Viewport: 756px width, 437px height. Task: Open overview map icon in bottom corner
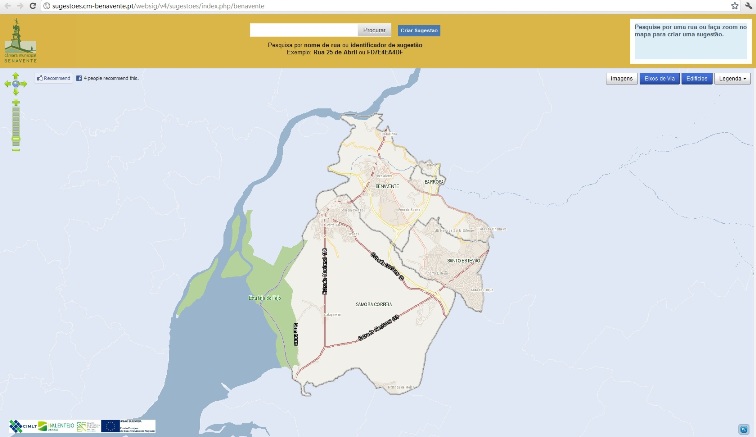coord(742,428)
